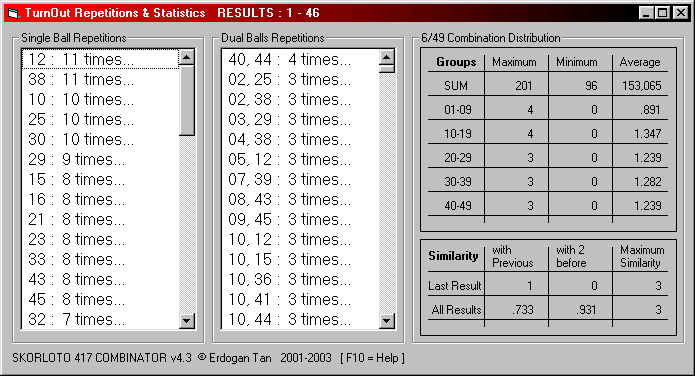
Task: Select the '38 : 11 times...' row
Action: (100, 79)
